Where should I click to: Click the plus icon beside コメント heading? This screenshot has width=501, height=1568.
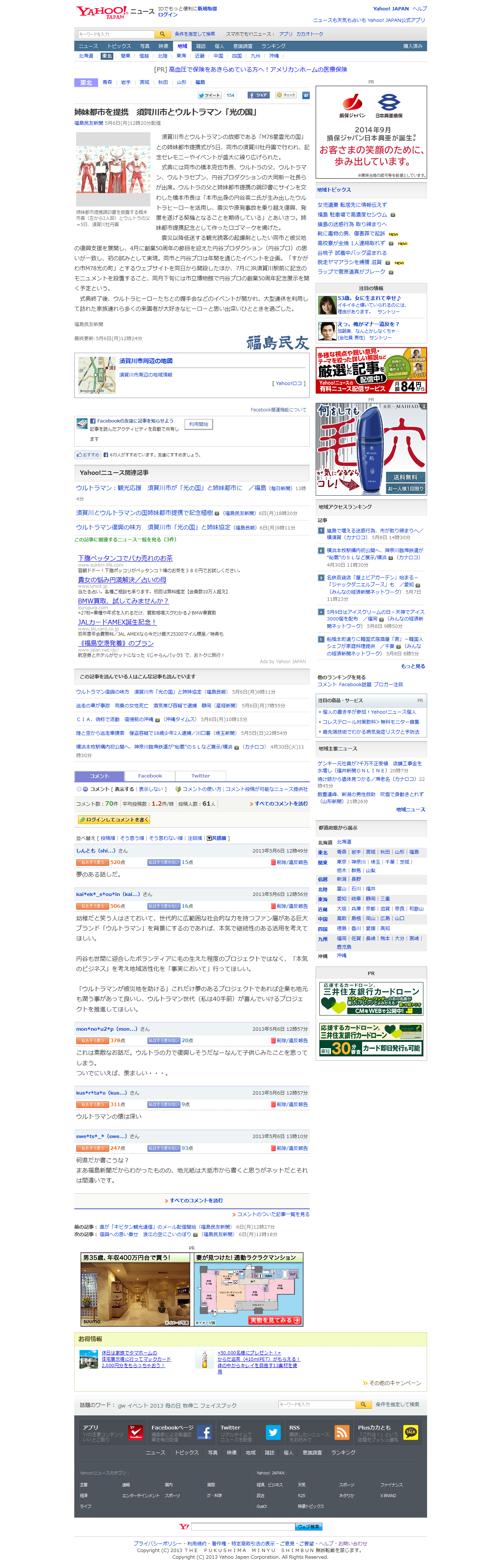(x=78, y=789)
